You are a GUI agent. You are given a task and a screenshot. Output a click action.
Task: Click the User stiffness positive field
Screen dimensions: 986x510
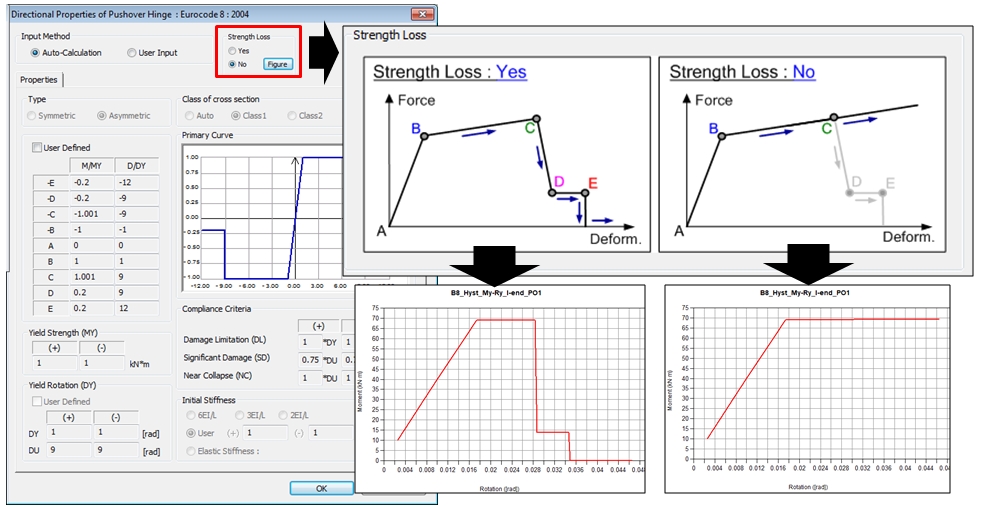[266, 433]
